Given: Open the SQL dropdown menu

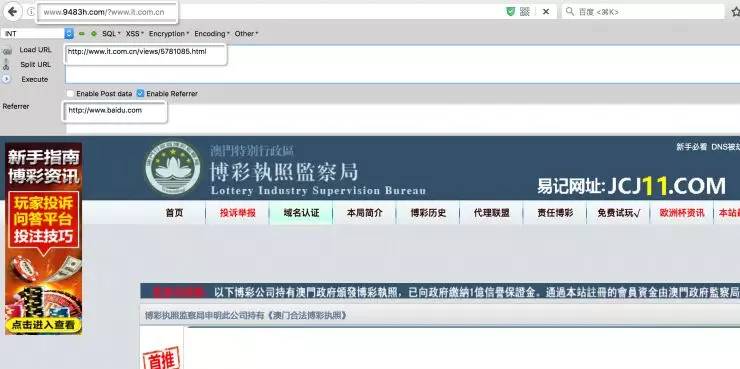Looking at the screenshot, I should [x=111, y=34].
